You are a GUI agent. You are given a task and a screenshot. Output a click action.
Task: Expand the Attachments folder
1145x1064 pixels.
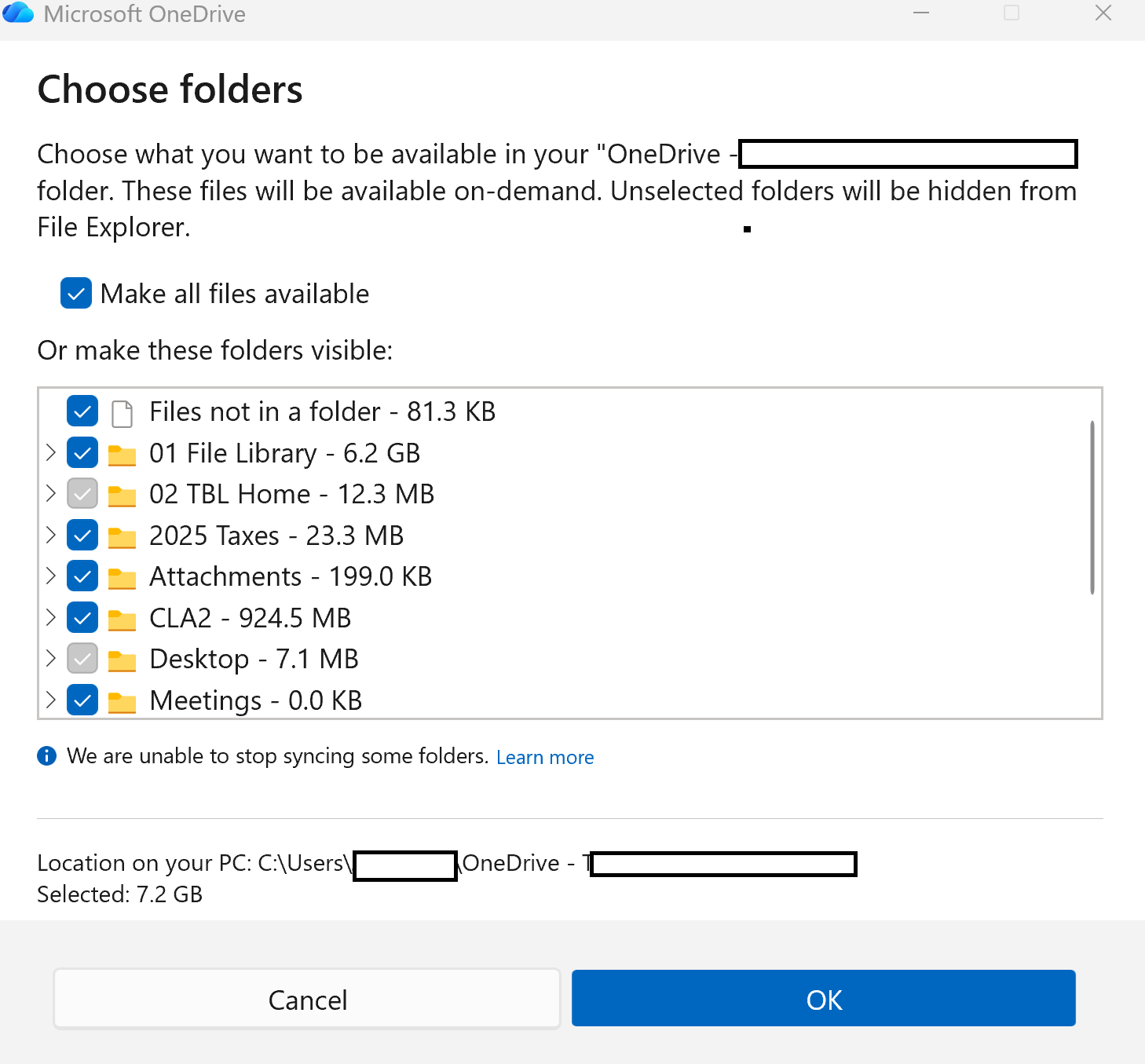click(x=51, y=576)
